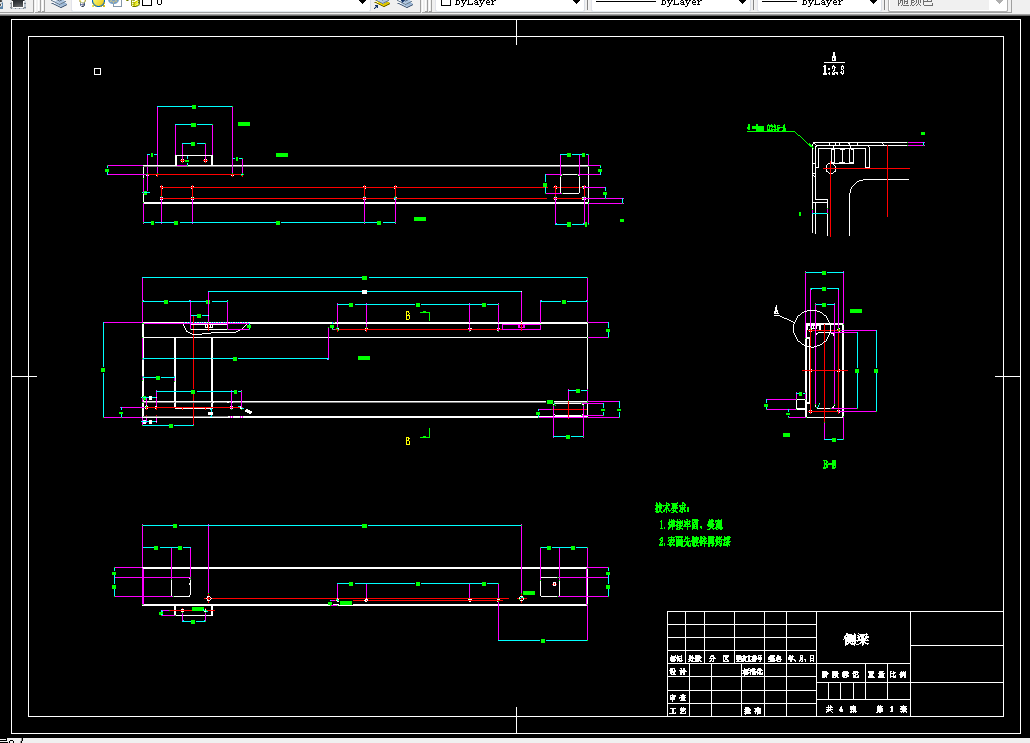Select the 比例 scale header cell
The height and width of the screenshot is (743, 1030).
pos(898,675)
